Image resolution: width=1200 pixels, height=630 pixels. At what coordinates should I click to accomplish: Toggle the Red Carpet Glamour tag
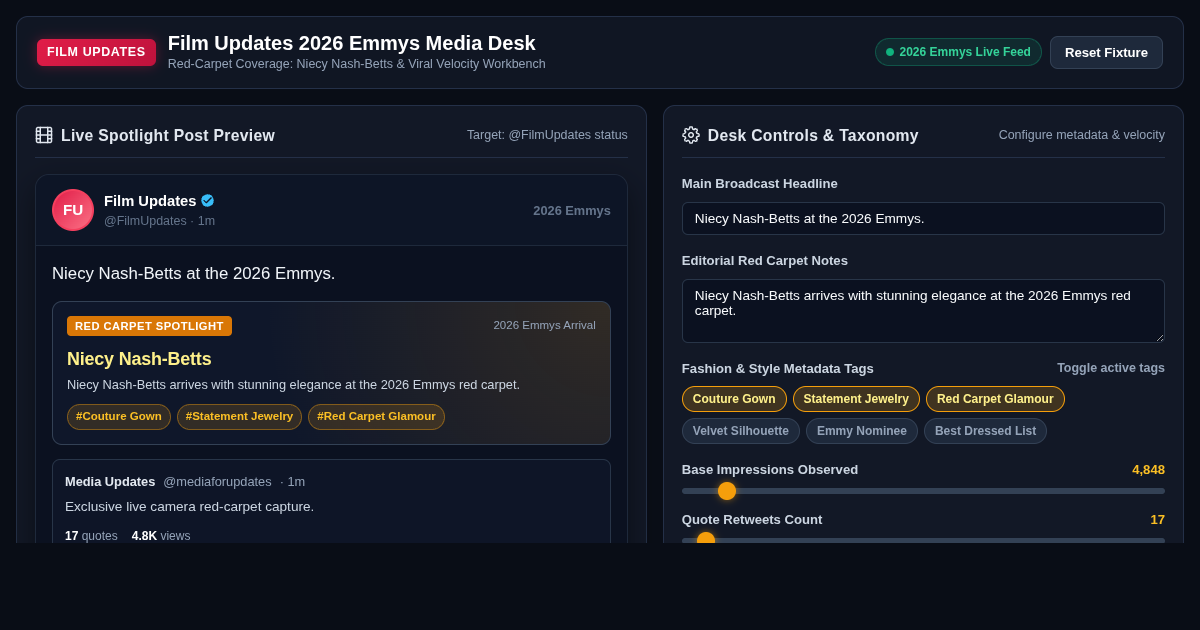pos(995,399)
